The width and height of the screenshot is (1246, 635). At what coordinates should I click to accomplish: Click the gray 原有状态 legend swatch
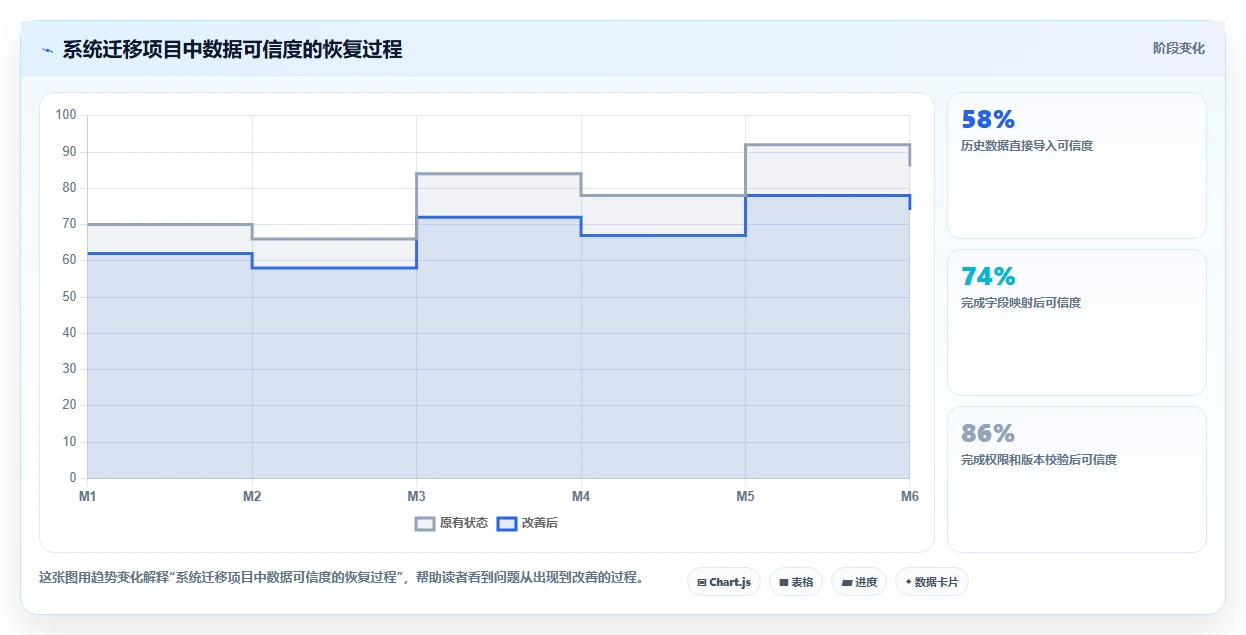tap(425, 523)
